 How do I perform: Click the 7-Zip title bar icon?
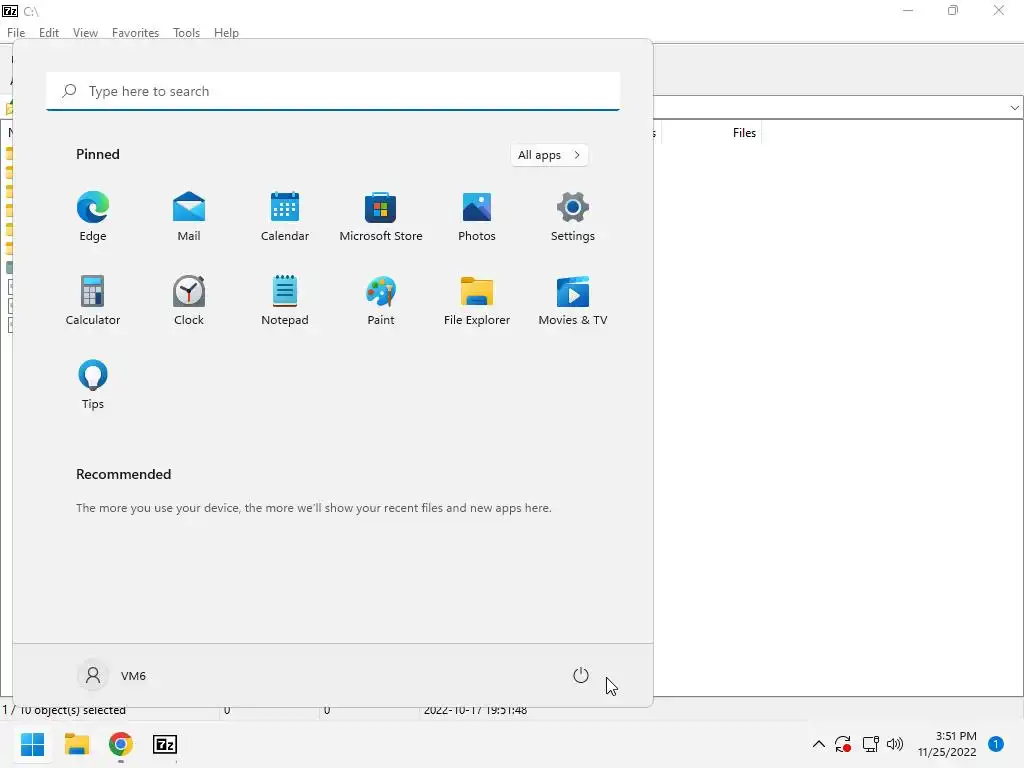[10, 10]
